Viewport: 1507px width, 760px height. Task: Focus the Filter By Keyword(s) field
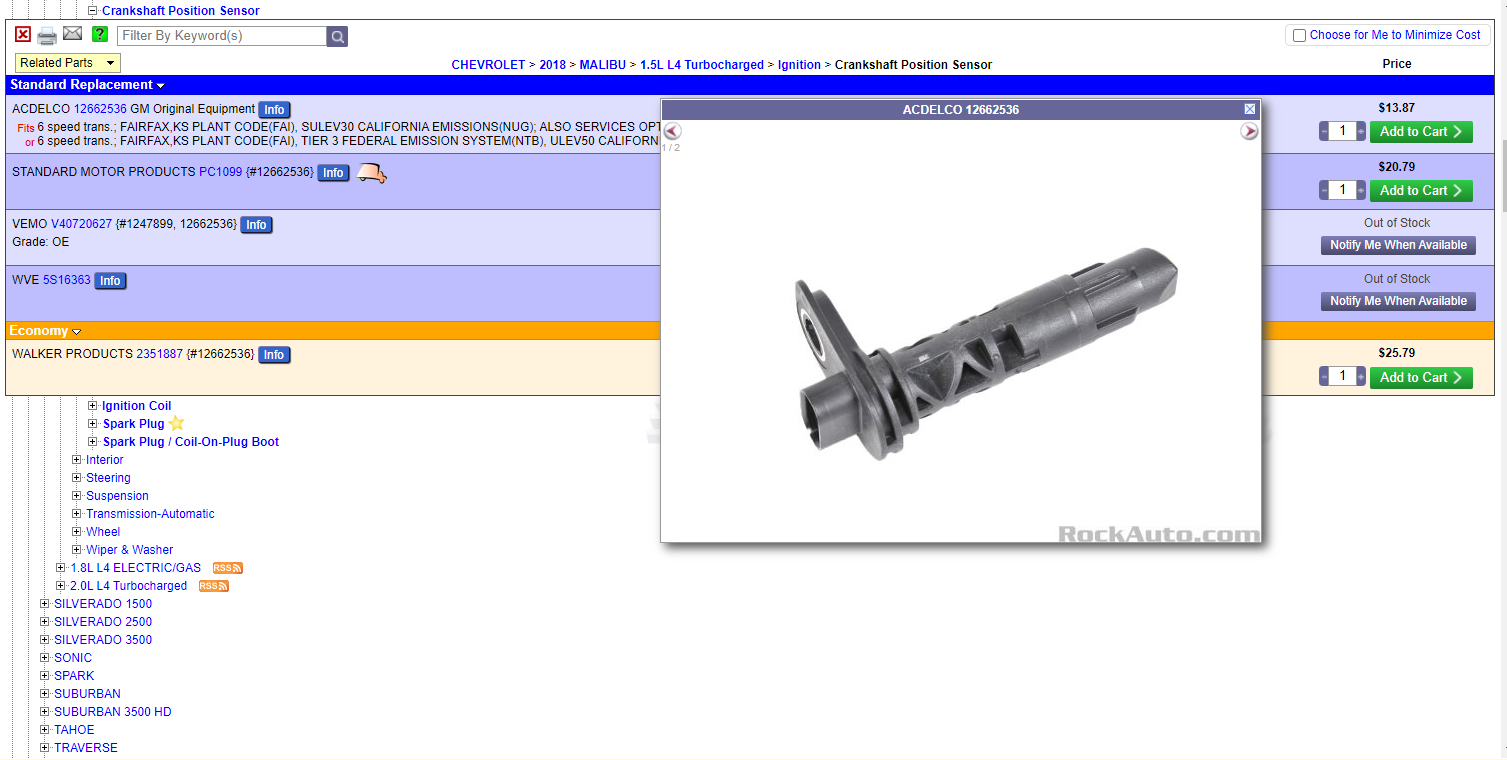click(222, 36)
